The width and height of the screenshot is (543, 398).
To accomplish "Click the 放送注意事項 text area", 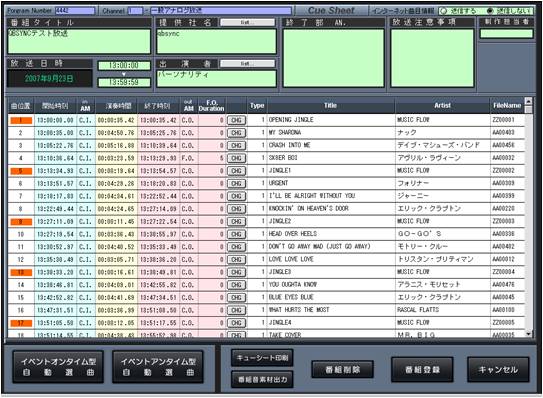I will [432, 58].
